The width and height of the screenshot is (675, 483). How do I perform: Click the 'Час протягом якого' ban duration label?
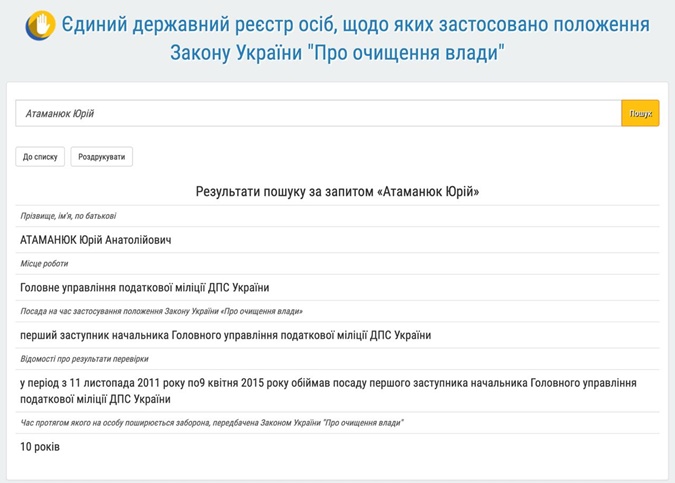[x=211, y=423]
